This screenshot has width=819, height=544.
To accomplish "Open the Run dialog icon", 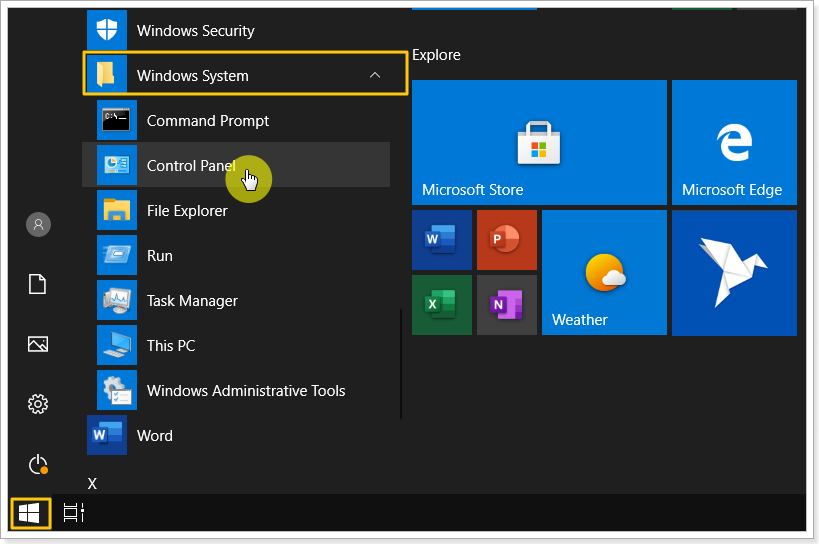I will point(117,255).
